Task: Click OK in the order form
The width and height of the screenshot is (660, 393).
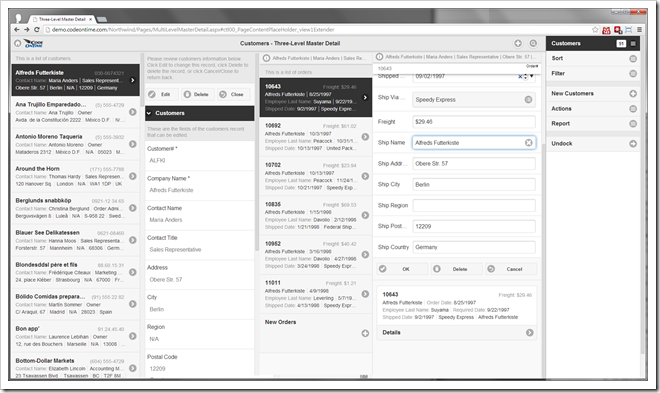Action: [402, 269]
